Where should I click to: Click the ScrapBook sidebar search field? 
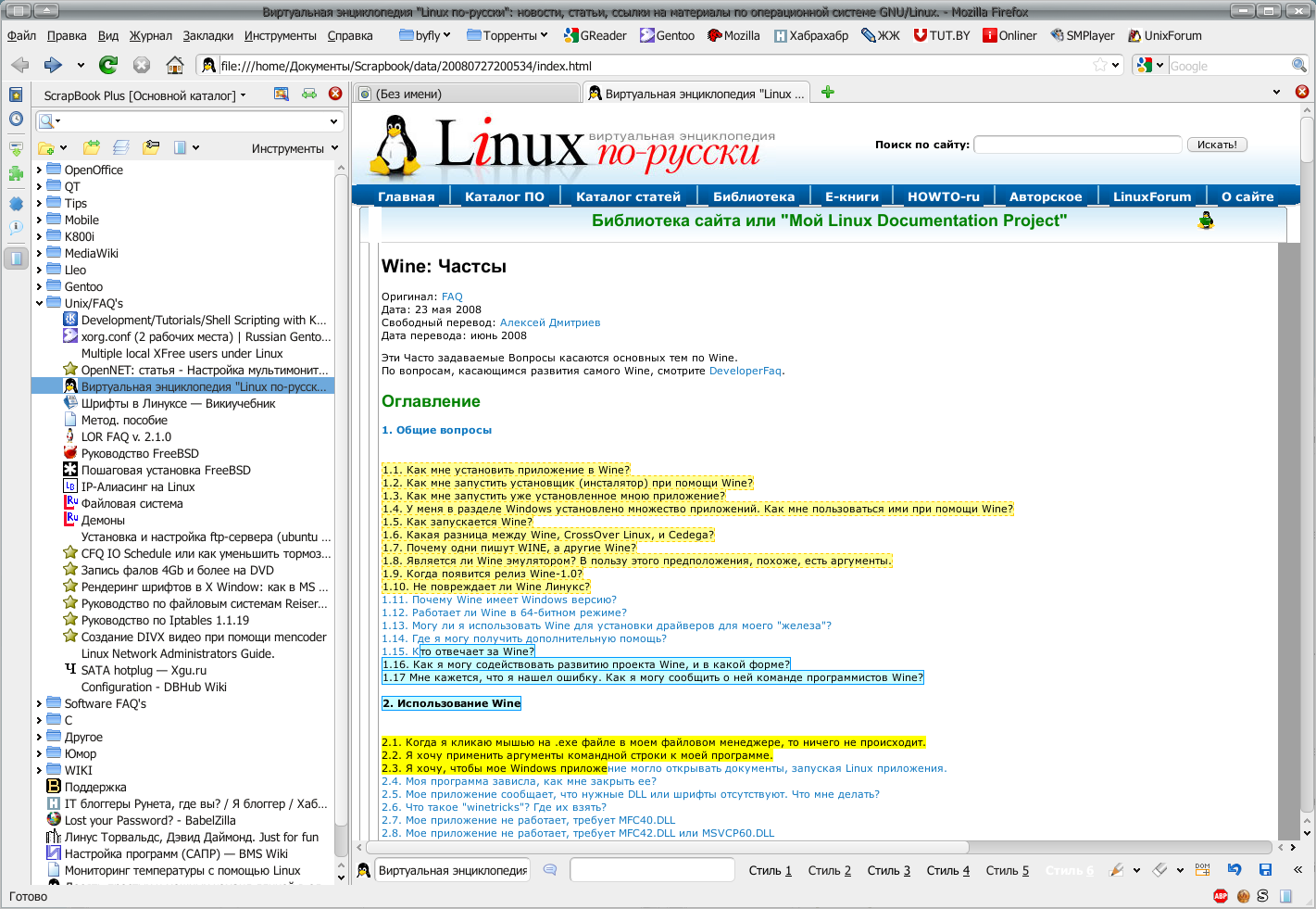190,121
